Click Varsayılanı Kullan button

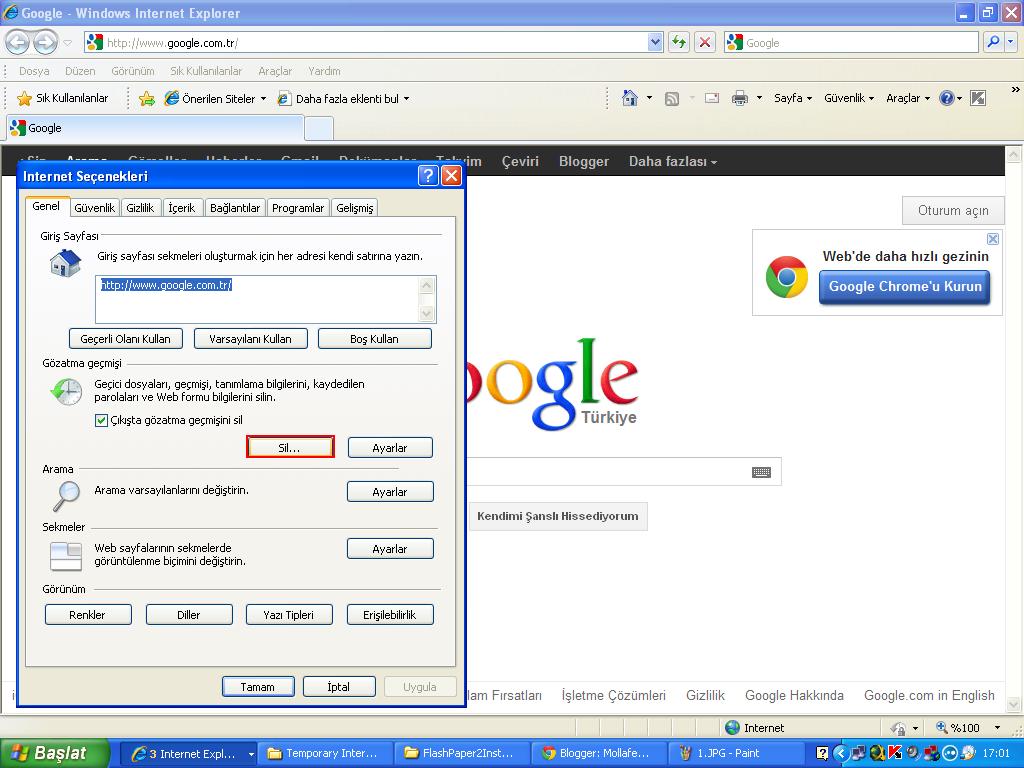tap(250, 339)
